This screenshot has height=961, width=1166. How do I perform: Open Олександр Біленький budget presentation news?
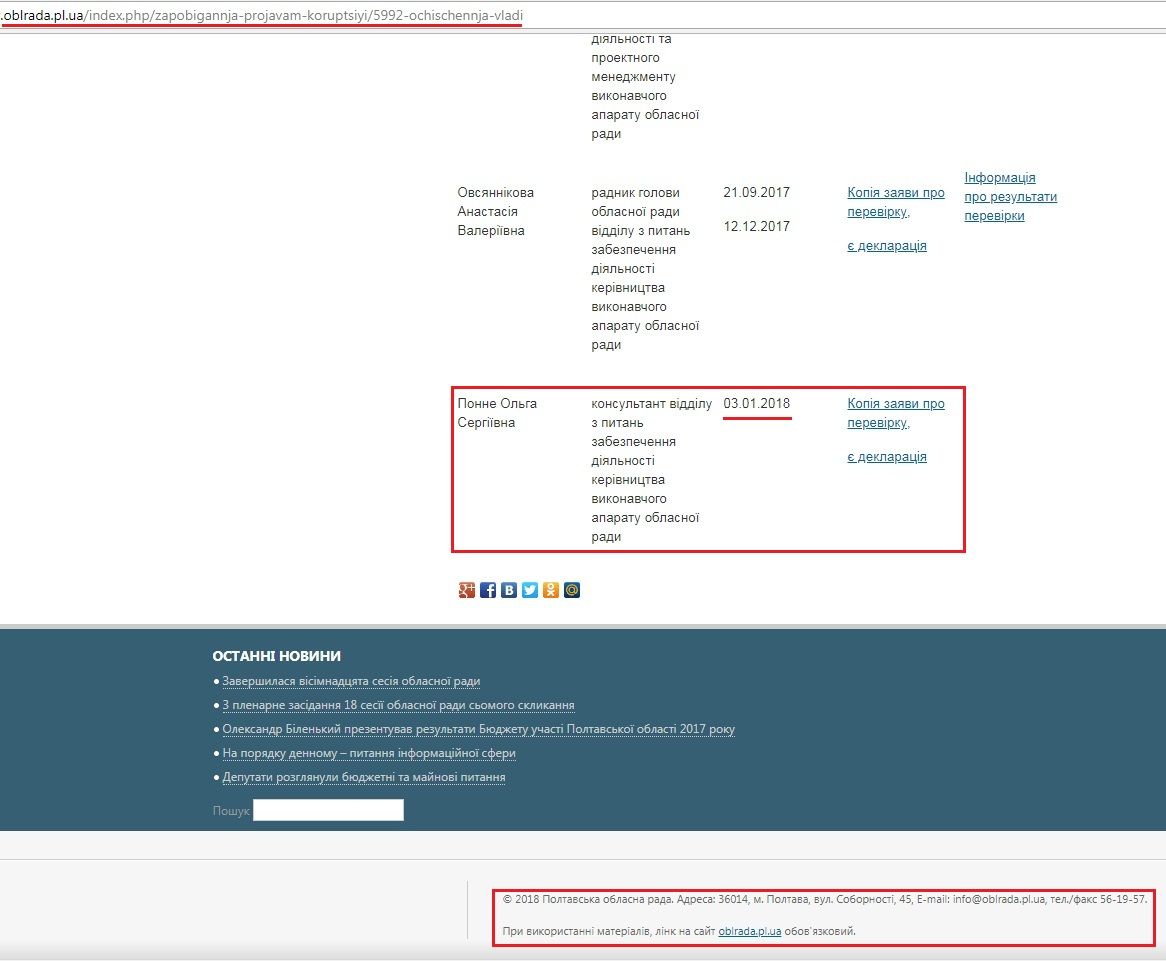(478, 729)
